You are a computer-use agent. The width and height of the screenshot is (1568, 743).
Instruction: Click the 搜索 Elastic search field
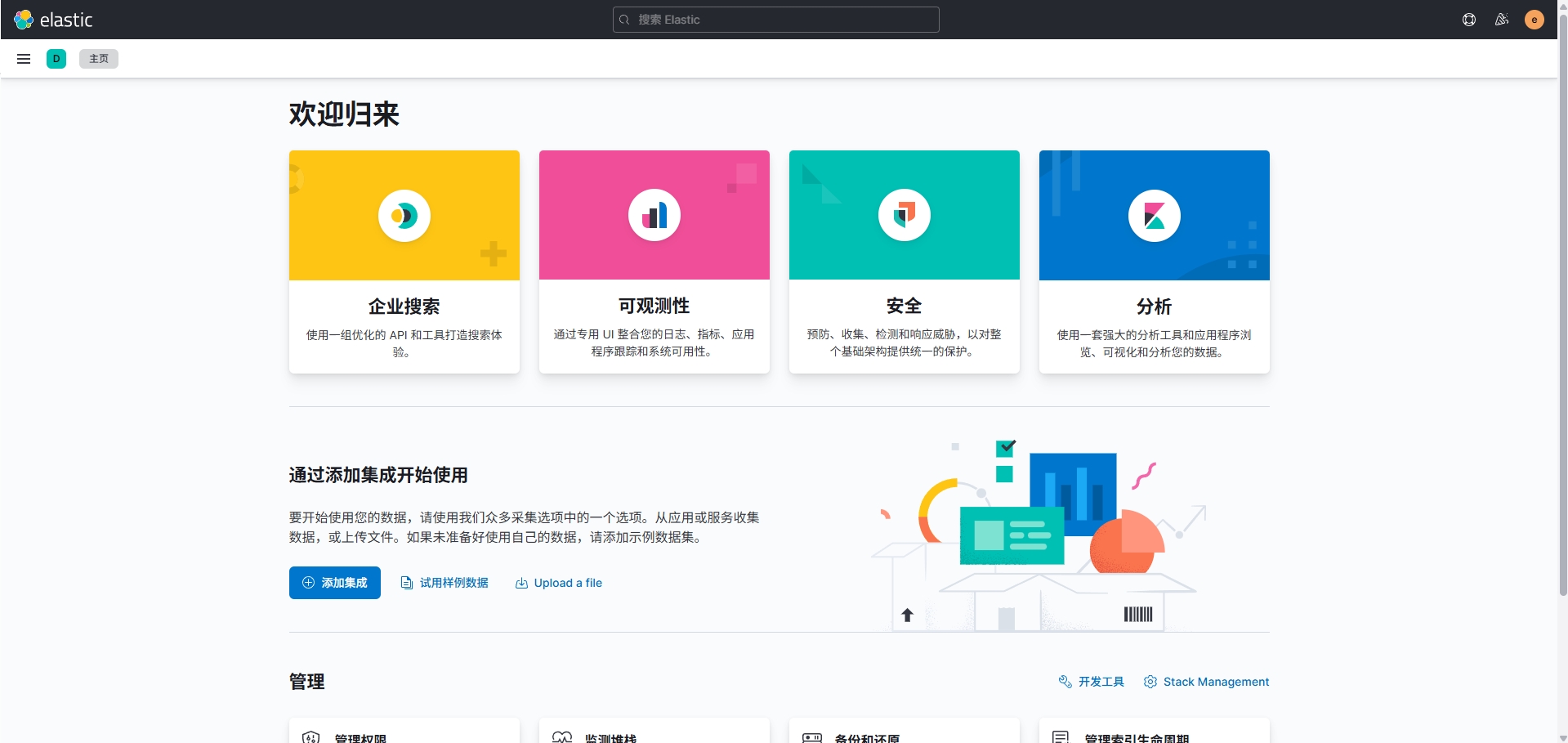pos(775,19)
